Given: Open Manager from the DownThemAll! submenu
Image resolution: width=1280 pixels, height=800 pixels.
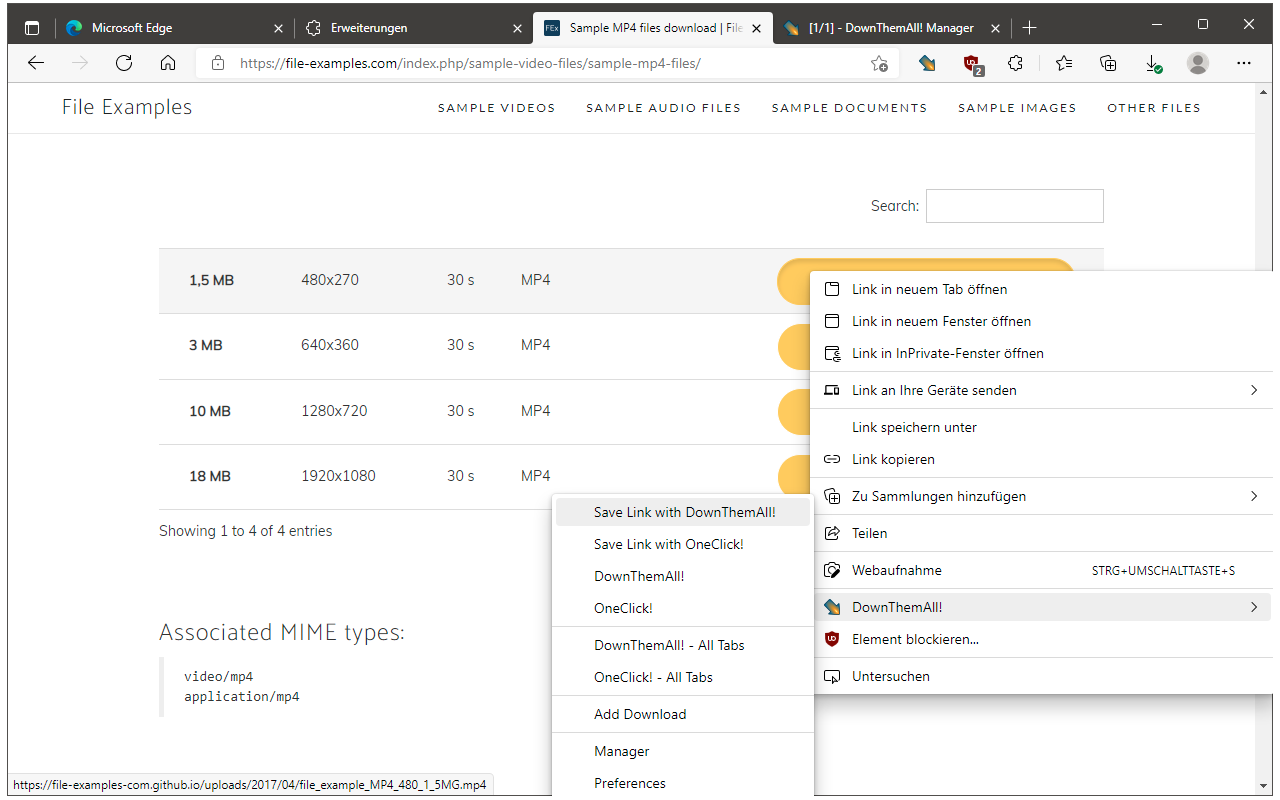Looking at the screenshot, I should 683,751.
